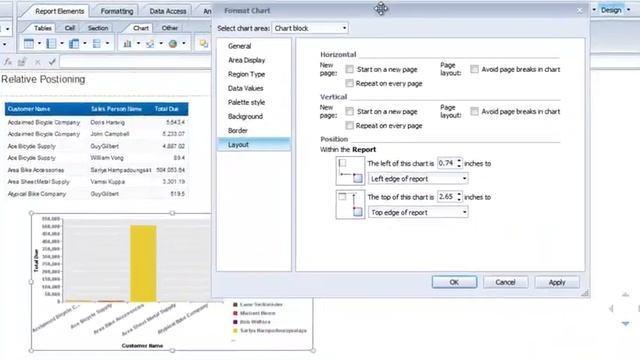Click the yellow icon right of the chart toolbar
The width and height of the screenshot is (640, 360).
[x=203, y=43]
